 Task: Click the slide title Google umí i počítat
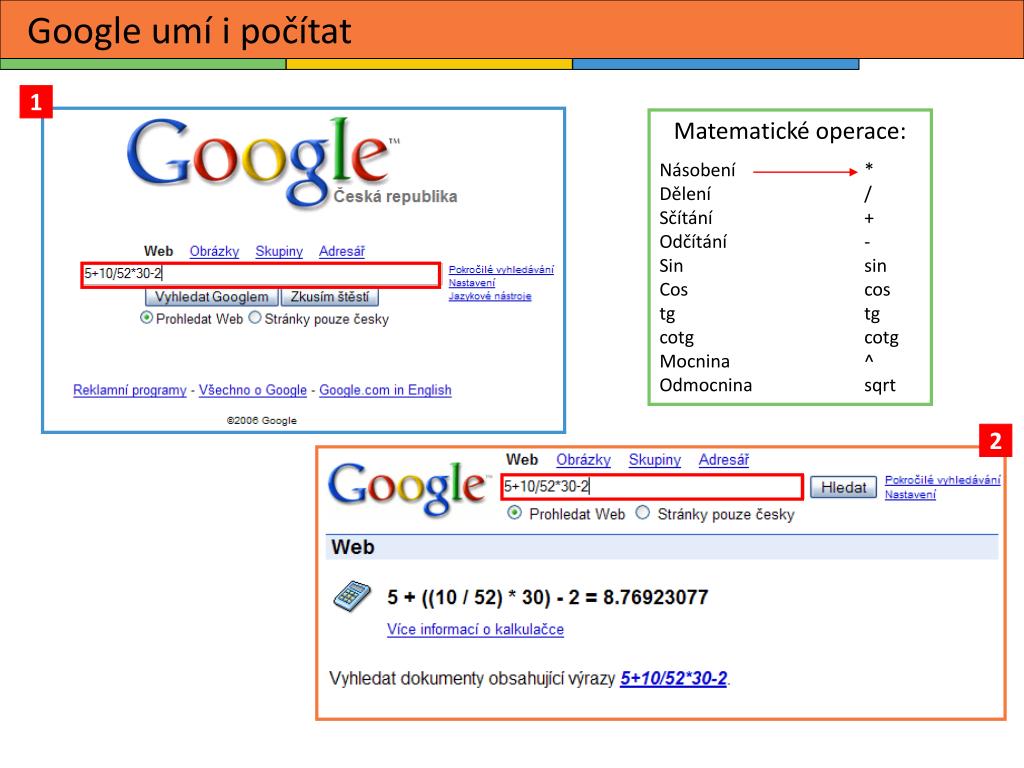point(189,31)
